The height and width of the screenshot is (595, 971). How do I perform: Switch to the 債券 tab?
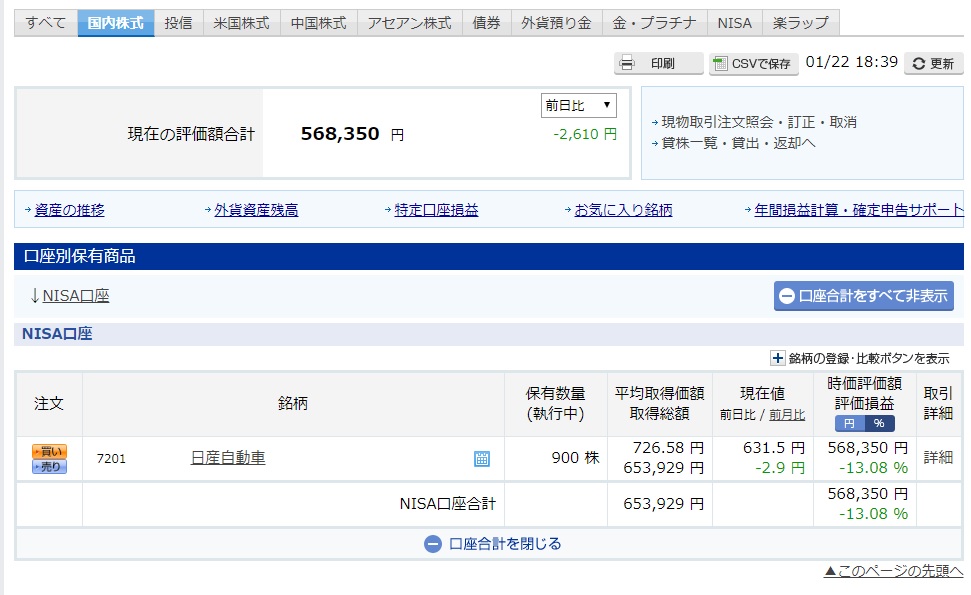click(x=487, y=24)
